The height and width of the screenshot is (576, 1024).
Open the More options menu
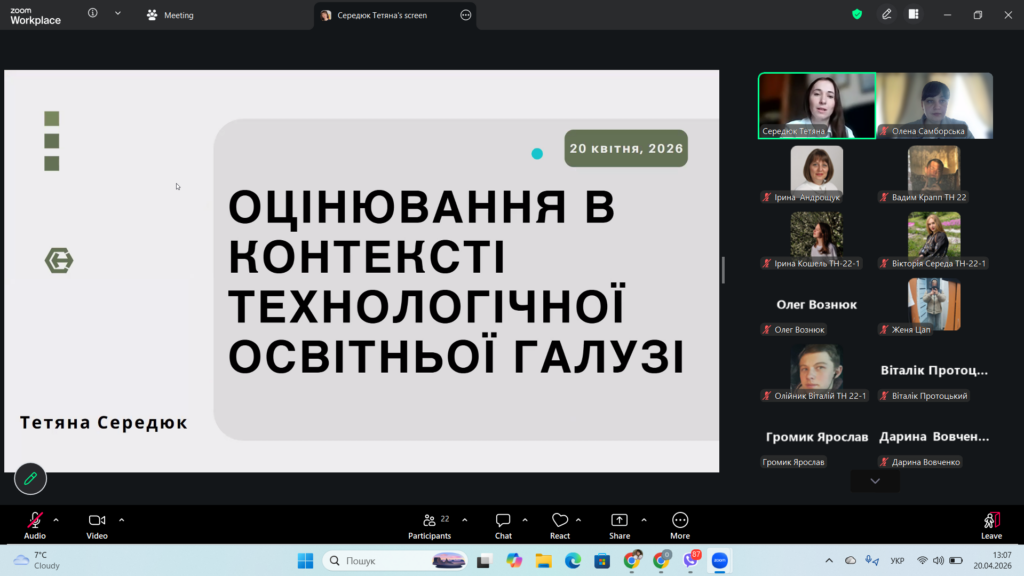click(x=680, y=524)
